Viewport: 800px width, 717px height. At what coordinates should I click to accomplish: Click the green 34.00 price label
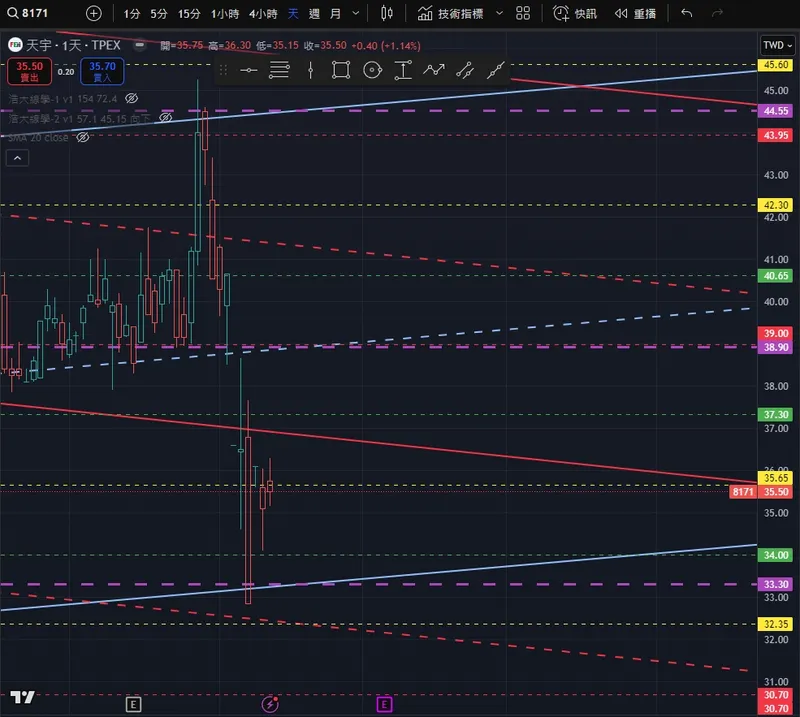click(776, 555)
